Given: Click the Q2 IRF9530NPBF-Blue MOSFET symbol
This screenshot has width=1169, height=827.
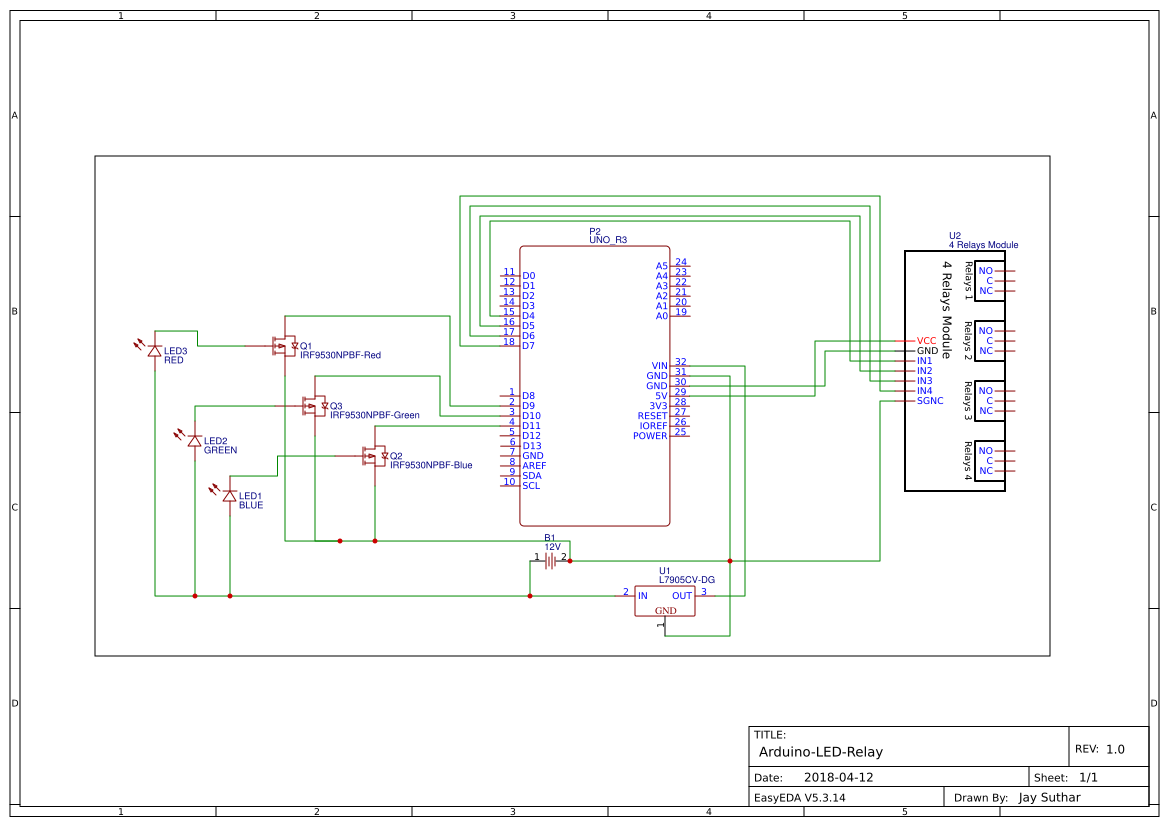Looking at the screenshot, I should 374,456.
